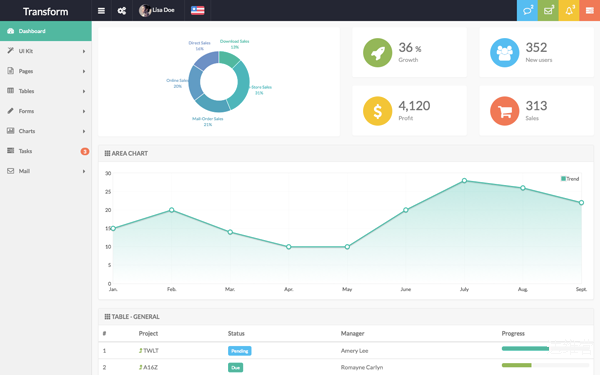Expand the Forms submenu arrow
Image resolution: width=600 pixels, height=375 pixels.
pos(84,111)
